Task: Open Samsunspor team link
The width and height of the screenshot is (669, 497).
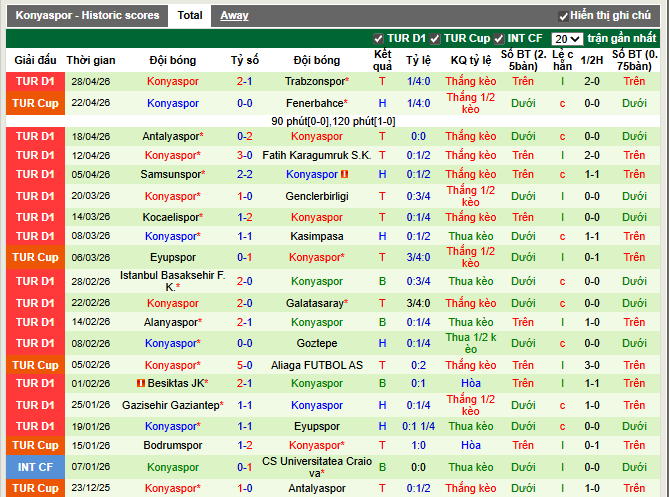Action: 171,174
